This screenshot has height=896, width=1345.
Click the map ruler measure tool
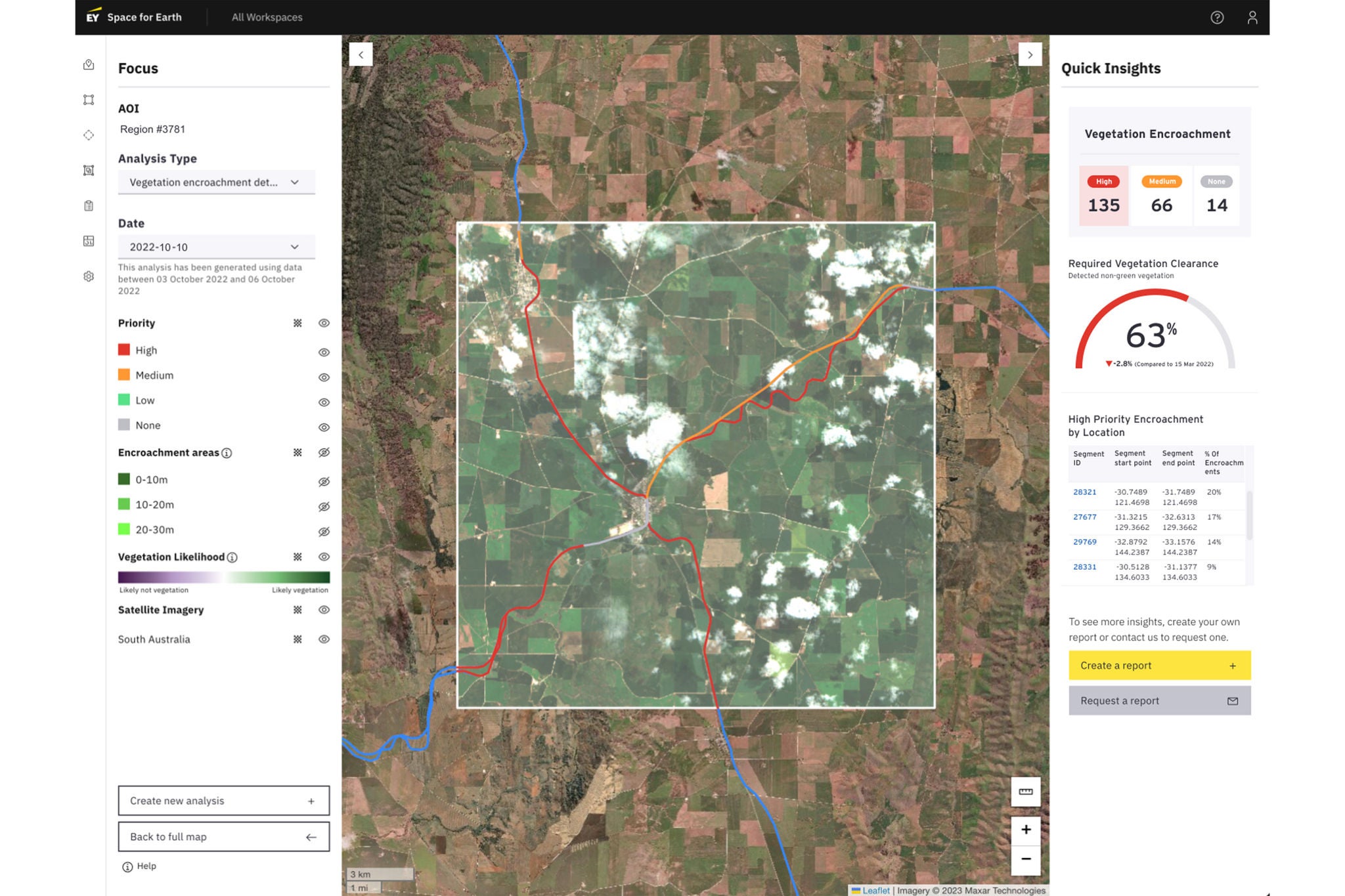pos(1025,792)
